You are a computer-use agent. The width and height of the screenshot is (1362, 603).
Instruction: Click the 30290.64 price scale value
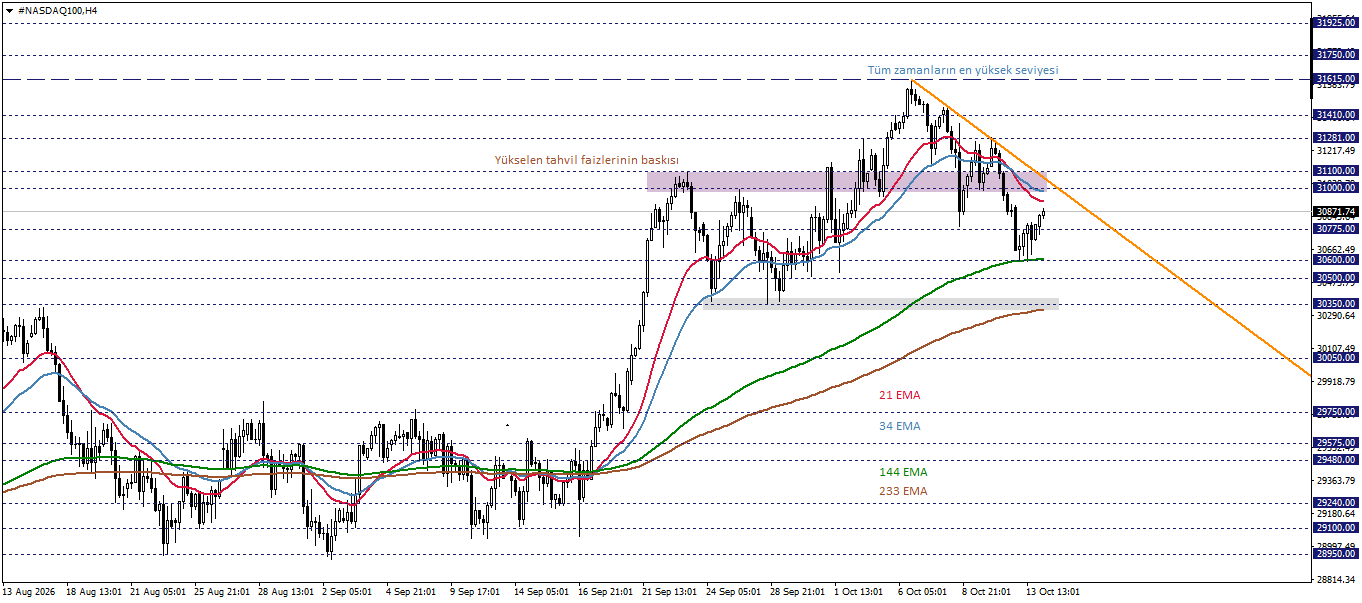[1336, 316]
